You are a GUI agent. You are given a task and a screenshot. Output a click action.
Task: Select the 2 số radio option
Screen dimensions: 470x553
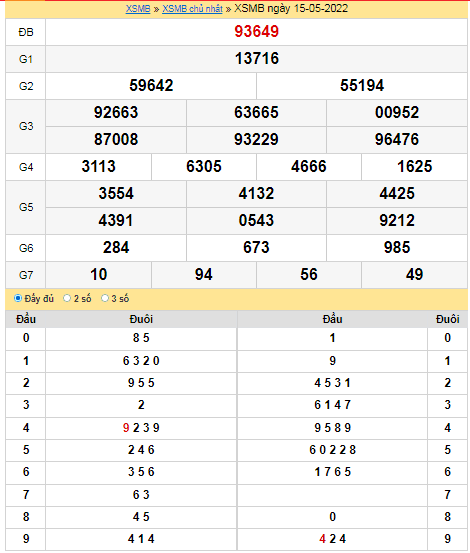pos(67,298)
